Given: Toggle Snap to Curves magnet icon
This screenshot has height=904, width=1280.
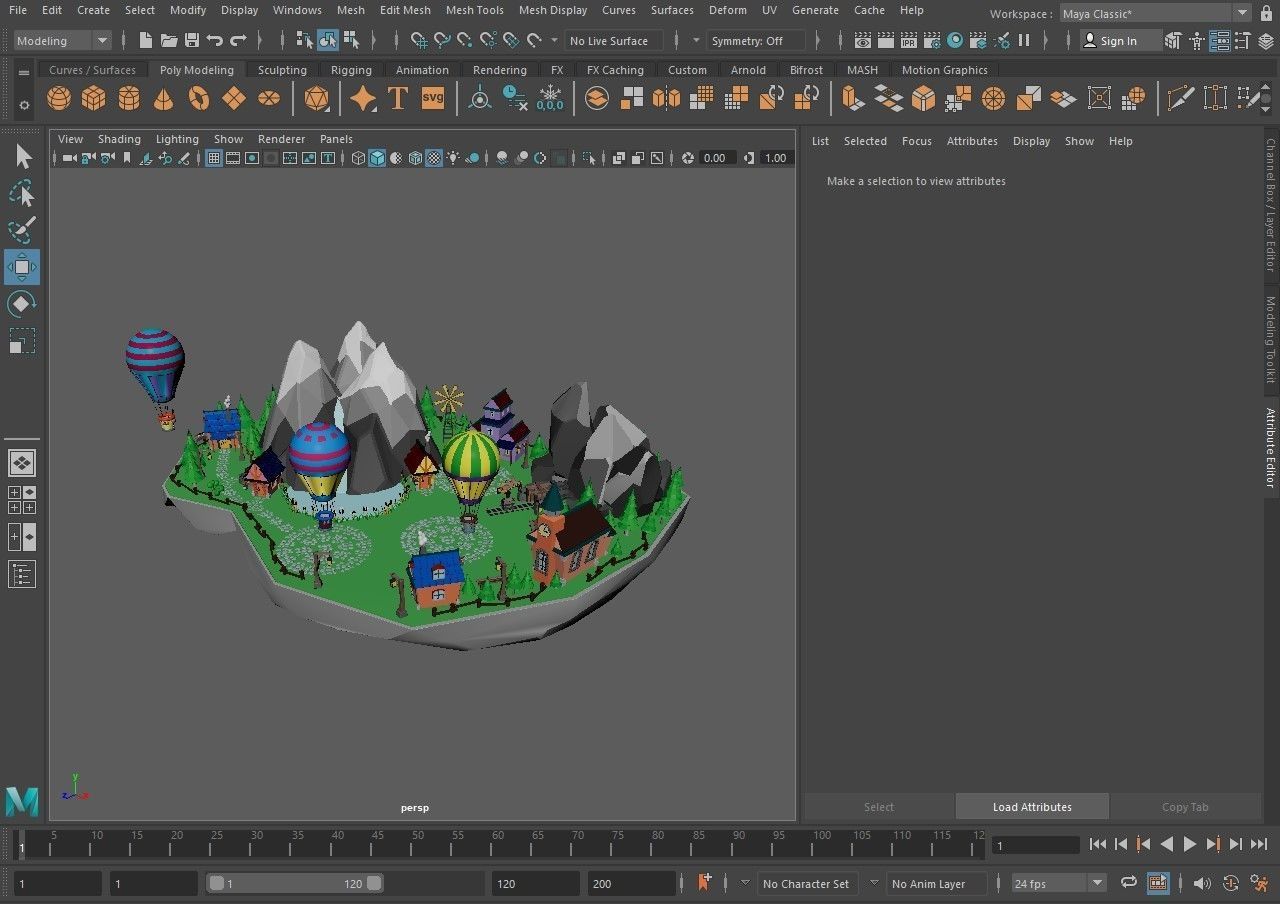Looking at the screenshot, I should tap(441, 41).
